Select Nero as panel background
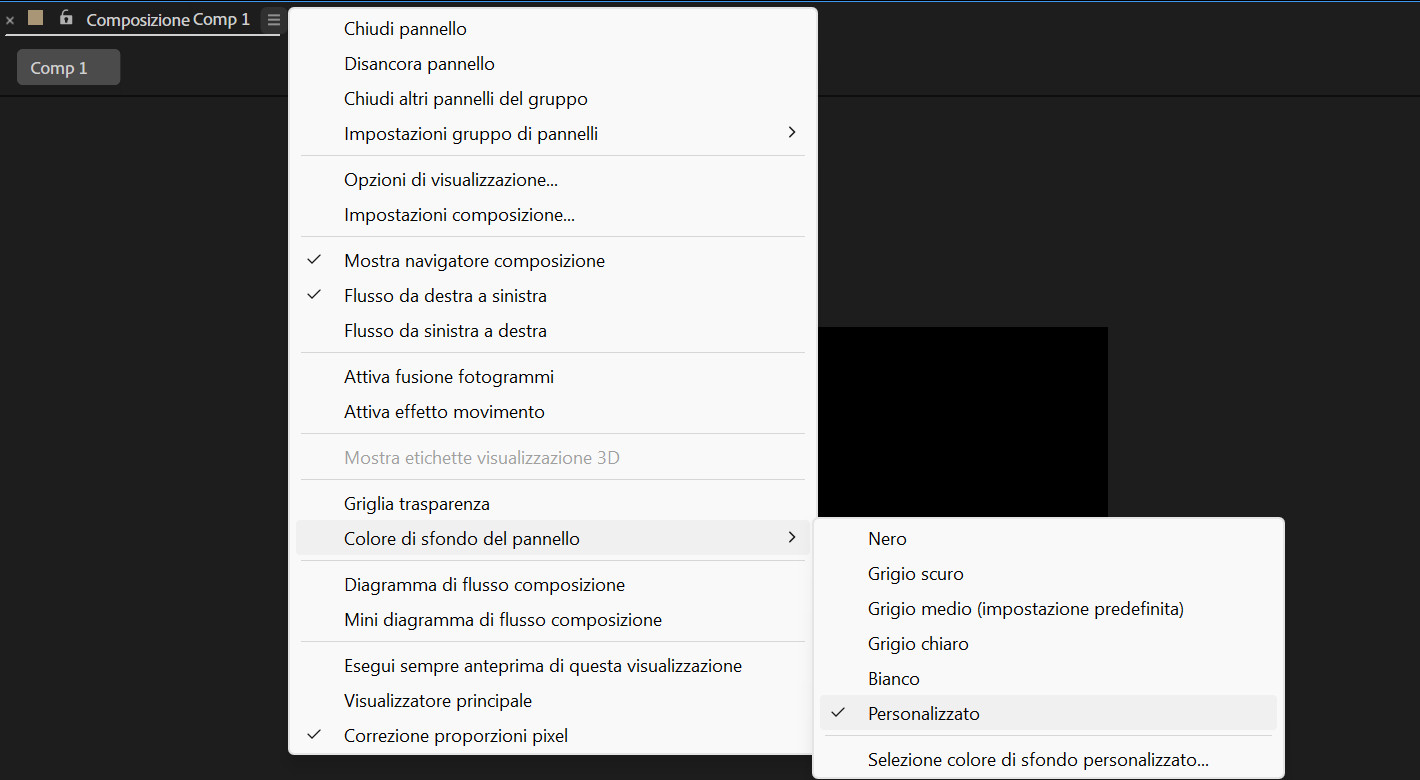 click(x=887, y=539)
